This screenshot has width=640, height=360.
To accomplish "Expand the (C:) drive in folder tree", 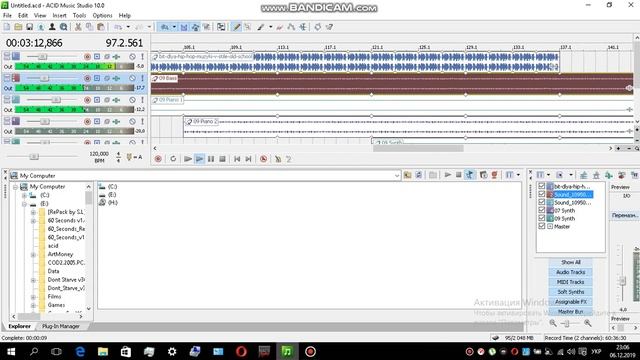I will point(24,195).
